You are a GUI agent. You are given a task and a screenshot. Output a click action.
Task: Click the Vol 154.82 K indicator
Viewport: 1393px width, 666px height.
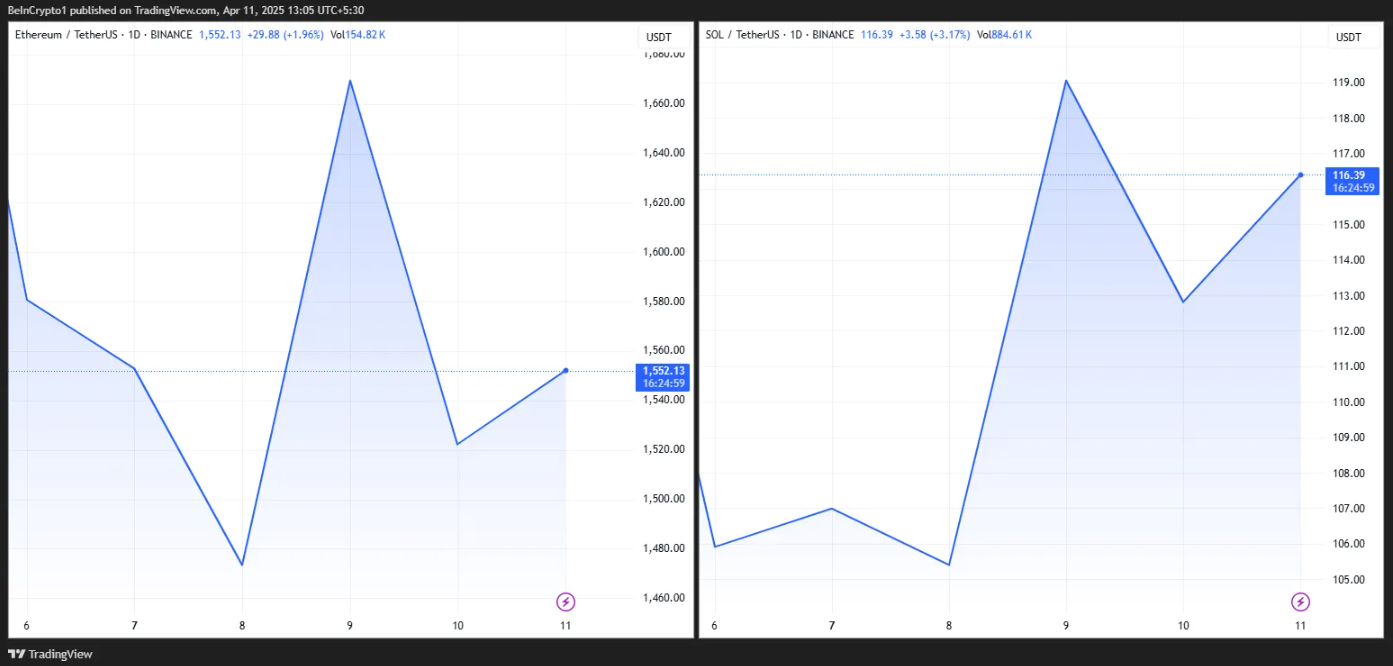[x=357, y=35]
